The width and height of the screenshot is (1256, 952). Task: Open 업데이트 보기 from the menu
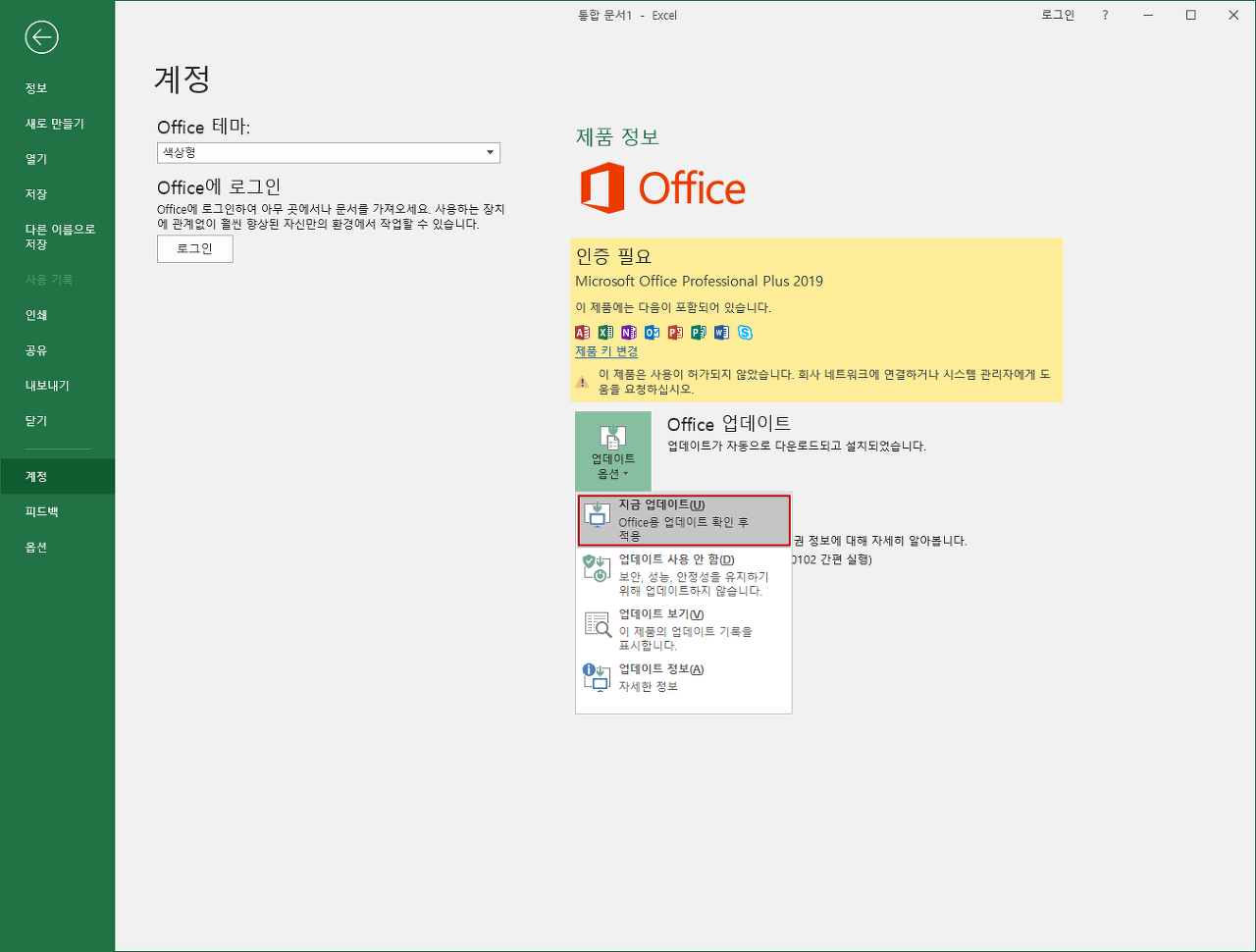[684, 630]
